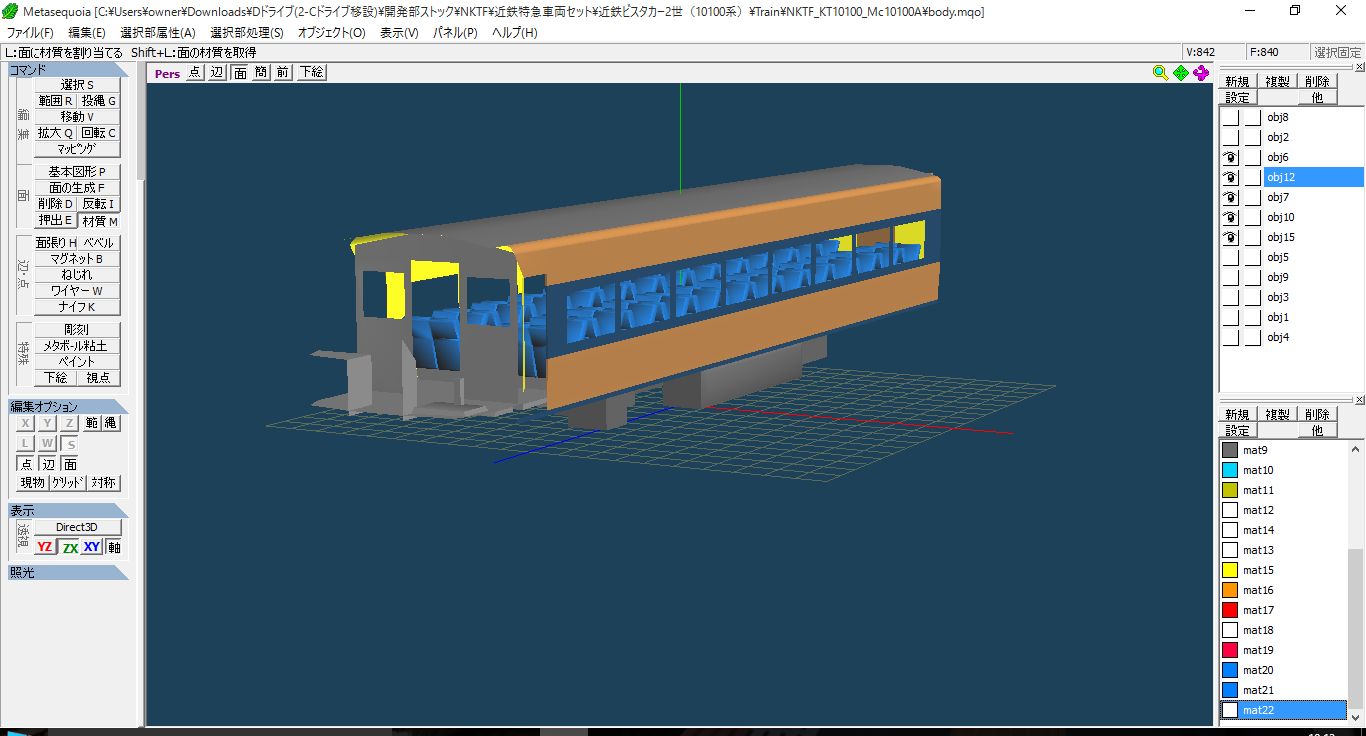The width and height of the screenshot is (1366, 736).
Task: Toggle the X axis edit constraint
Action: [x=26, y=423]
